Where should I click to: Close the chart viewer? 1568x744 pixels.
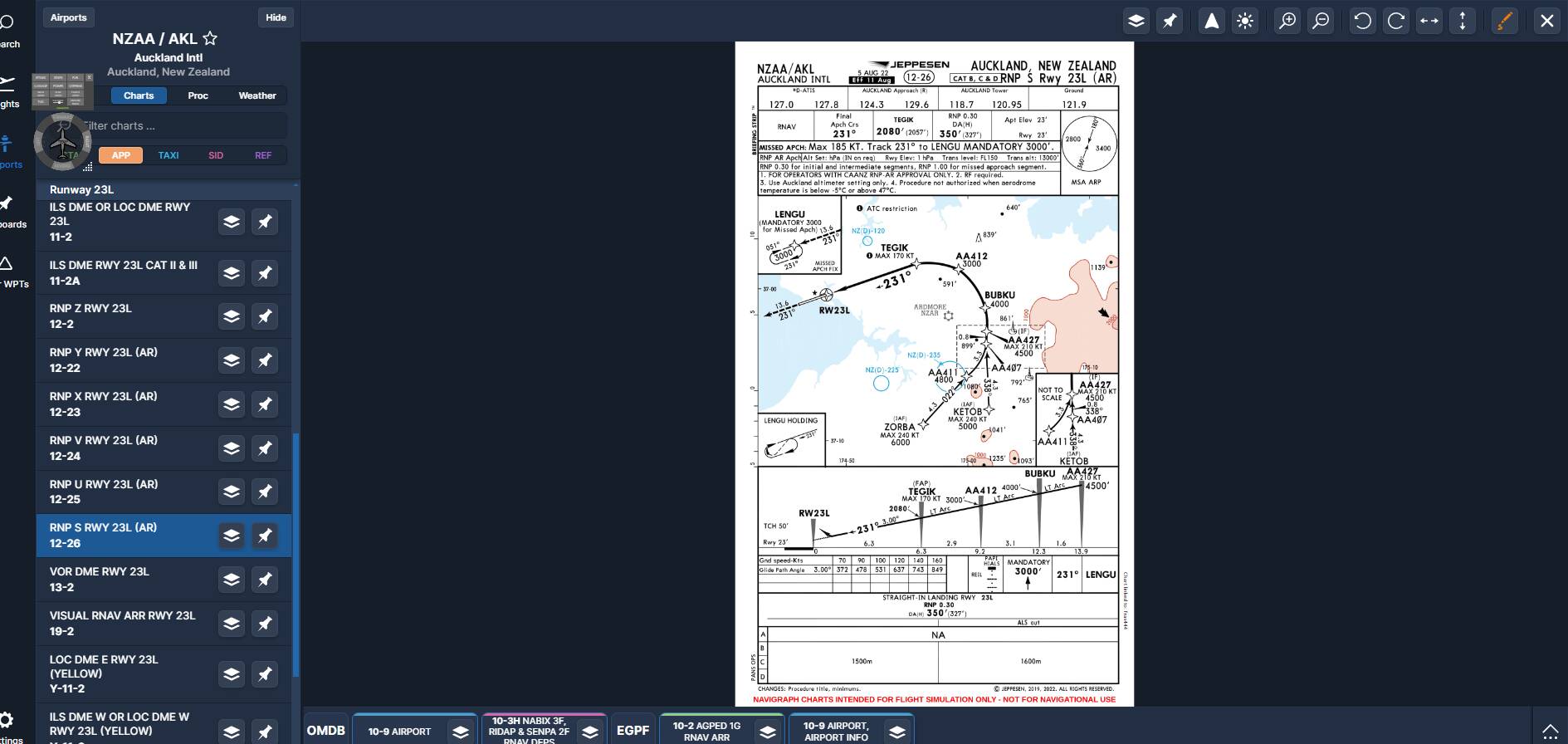tap(1547, 21)
